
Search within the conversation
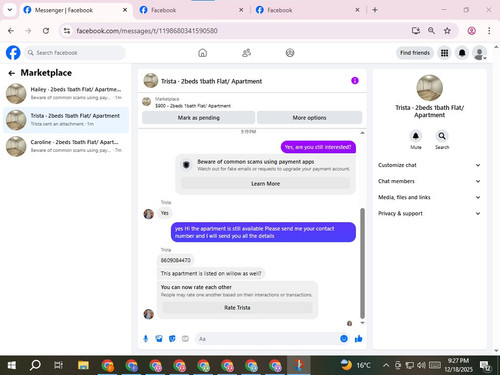pos(442,136)
